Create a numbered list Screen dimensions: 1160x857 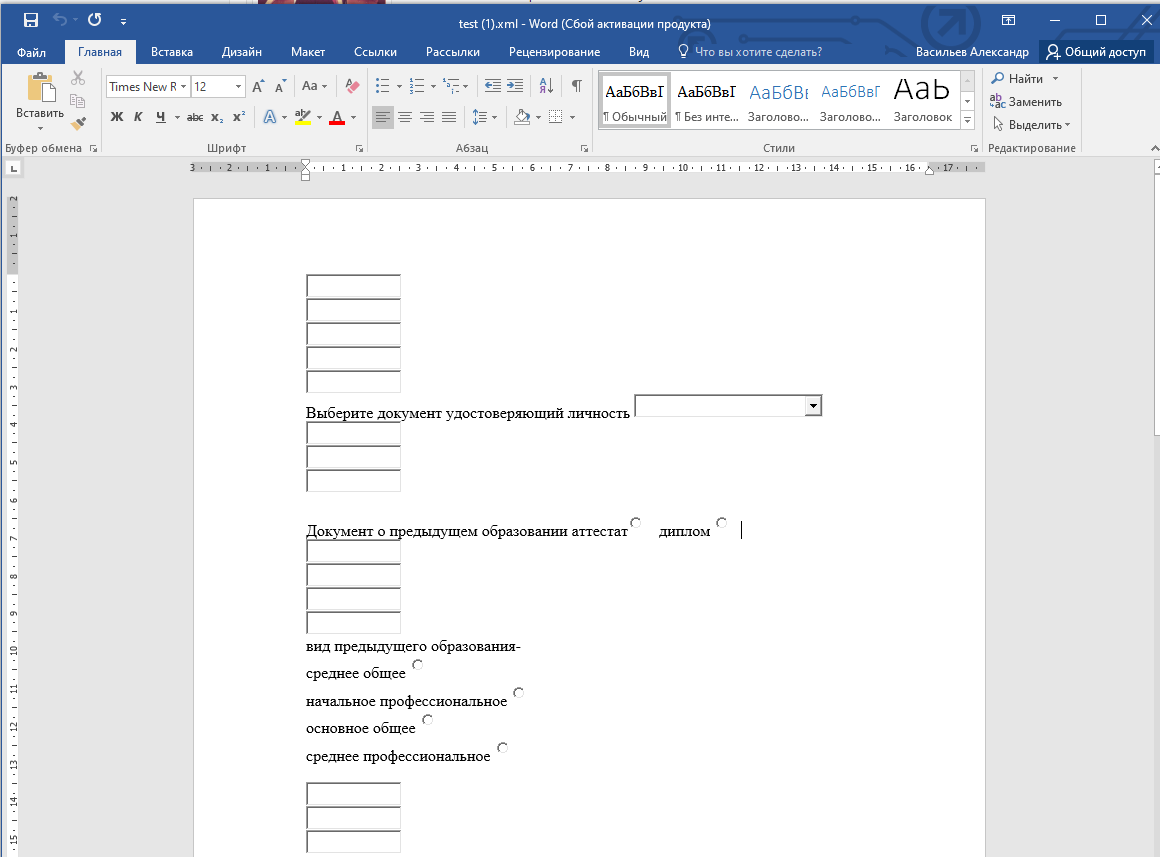coord(417,87)
